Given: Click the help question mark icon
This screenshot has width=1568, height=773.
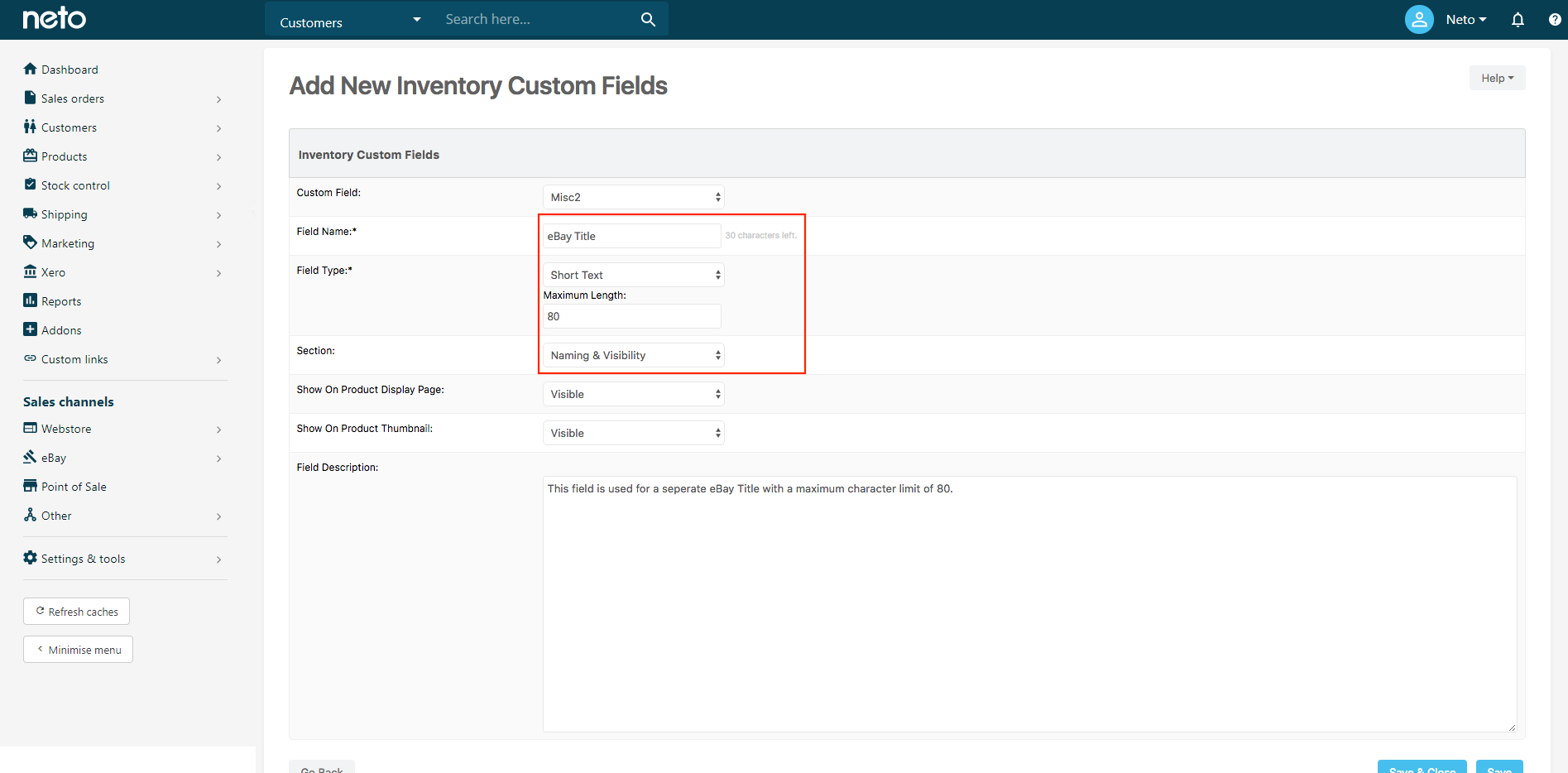Looking at the screenshot, I should (x=1555, y=19).
